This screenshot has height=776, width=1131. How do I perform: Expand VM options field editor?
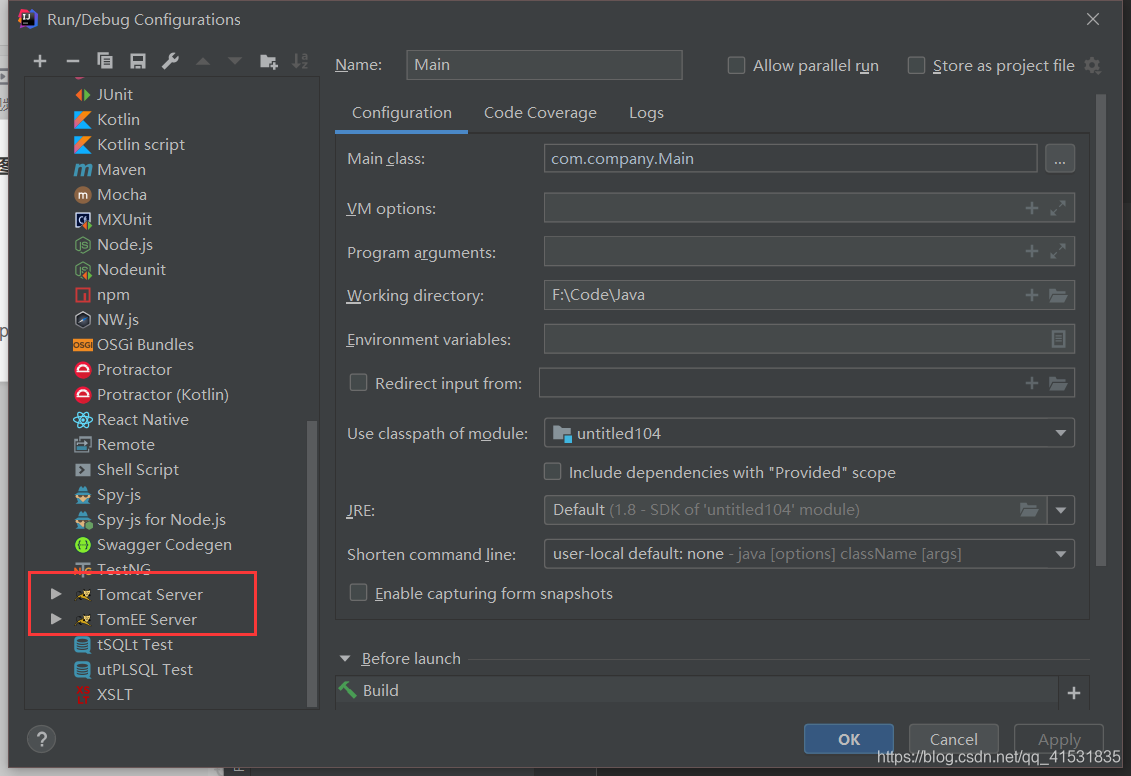point(1058,208)
